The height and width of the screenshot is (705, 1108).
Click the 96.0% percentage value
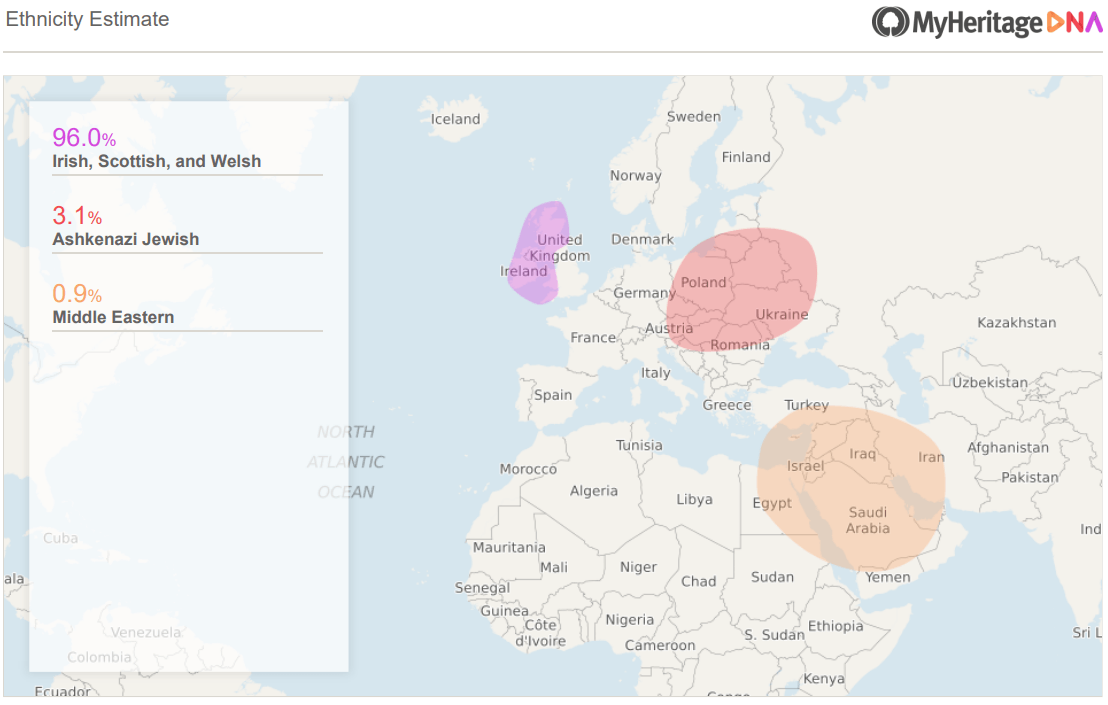[84, 138]
